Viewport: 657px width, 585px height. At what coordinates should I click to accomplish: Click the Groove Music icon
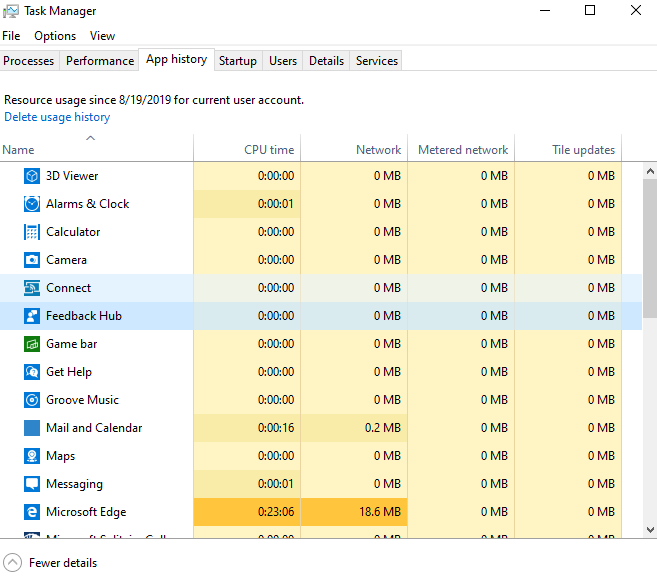[x=32, y=400]
